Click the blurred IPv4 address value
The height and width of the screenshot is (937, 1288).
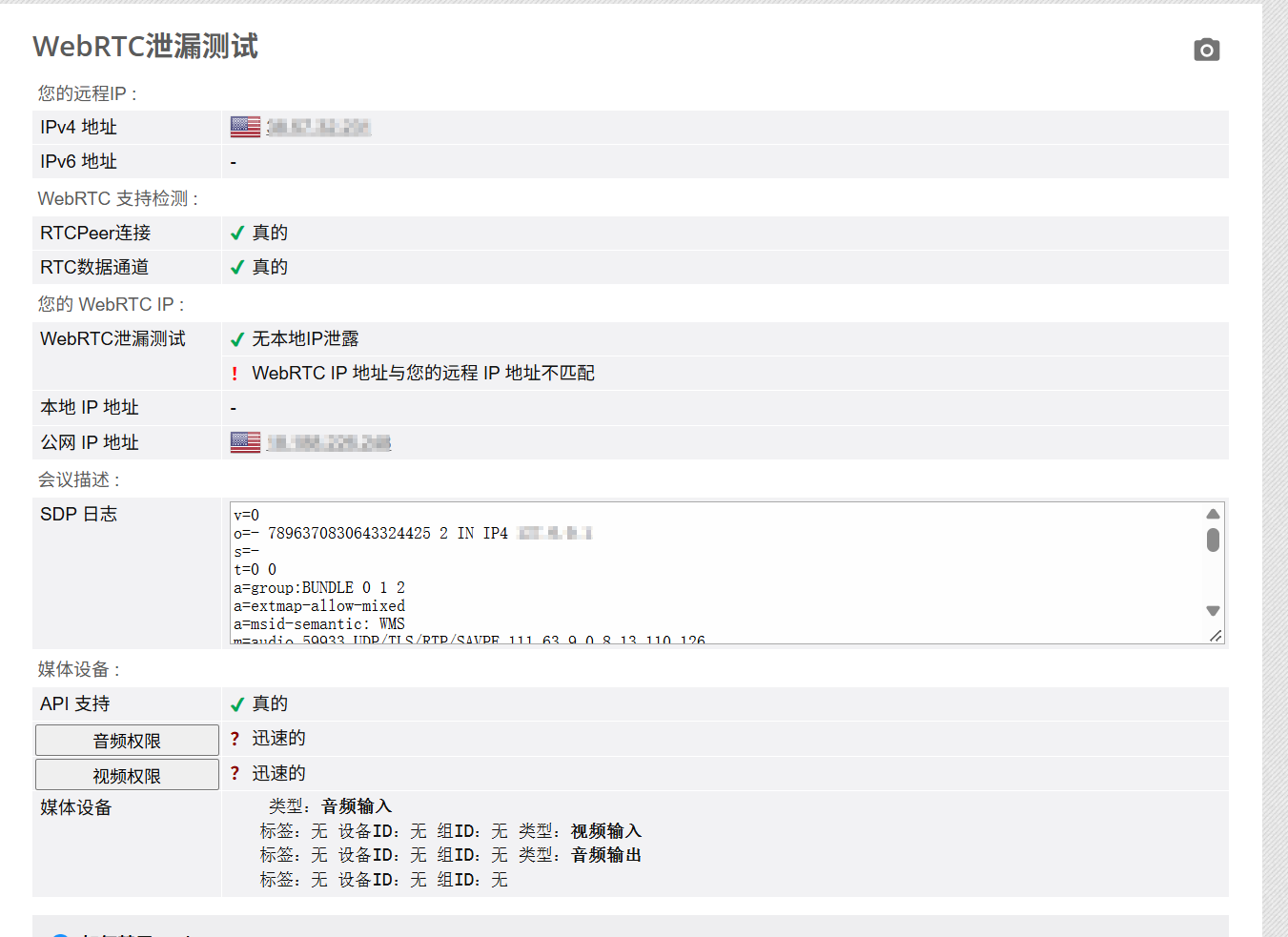click(x=318, y=128)
